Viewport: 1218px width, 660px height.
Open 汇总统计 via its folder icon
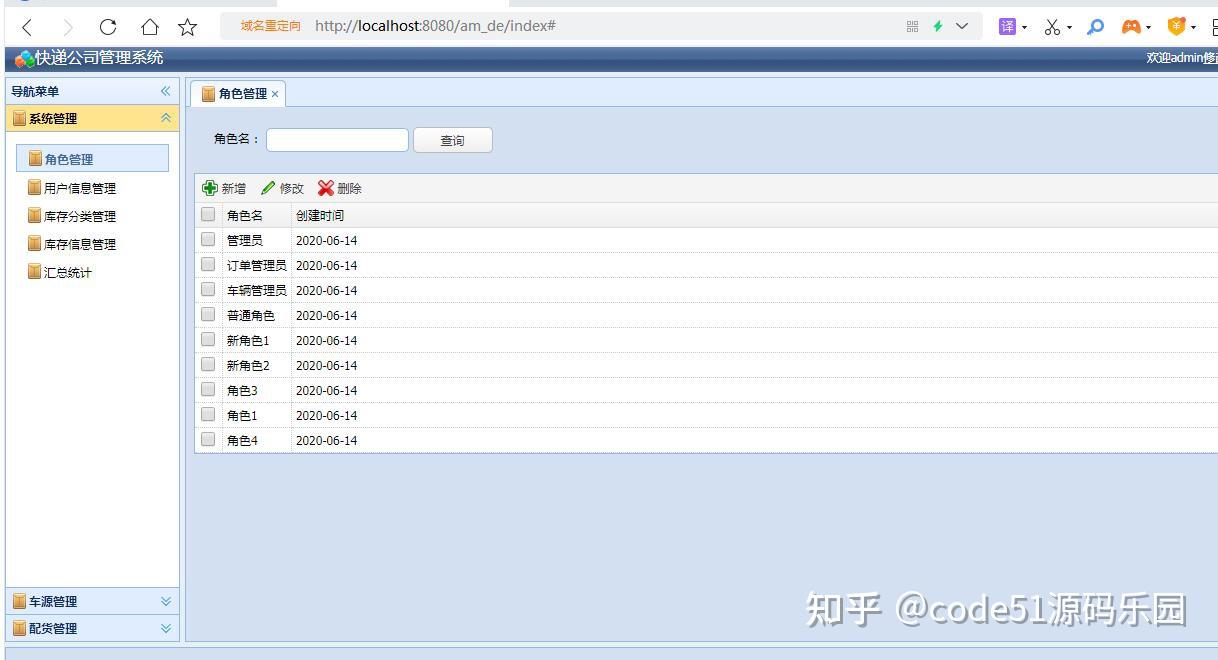pyautogui.click(x=34, y=271)
